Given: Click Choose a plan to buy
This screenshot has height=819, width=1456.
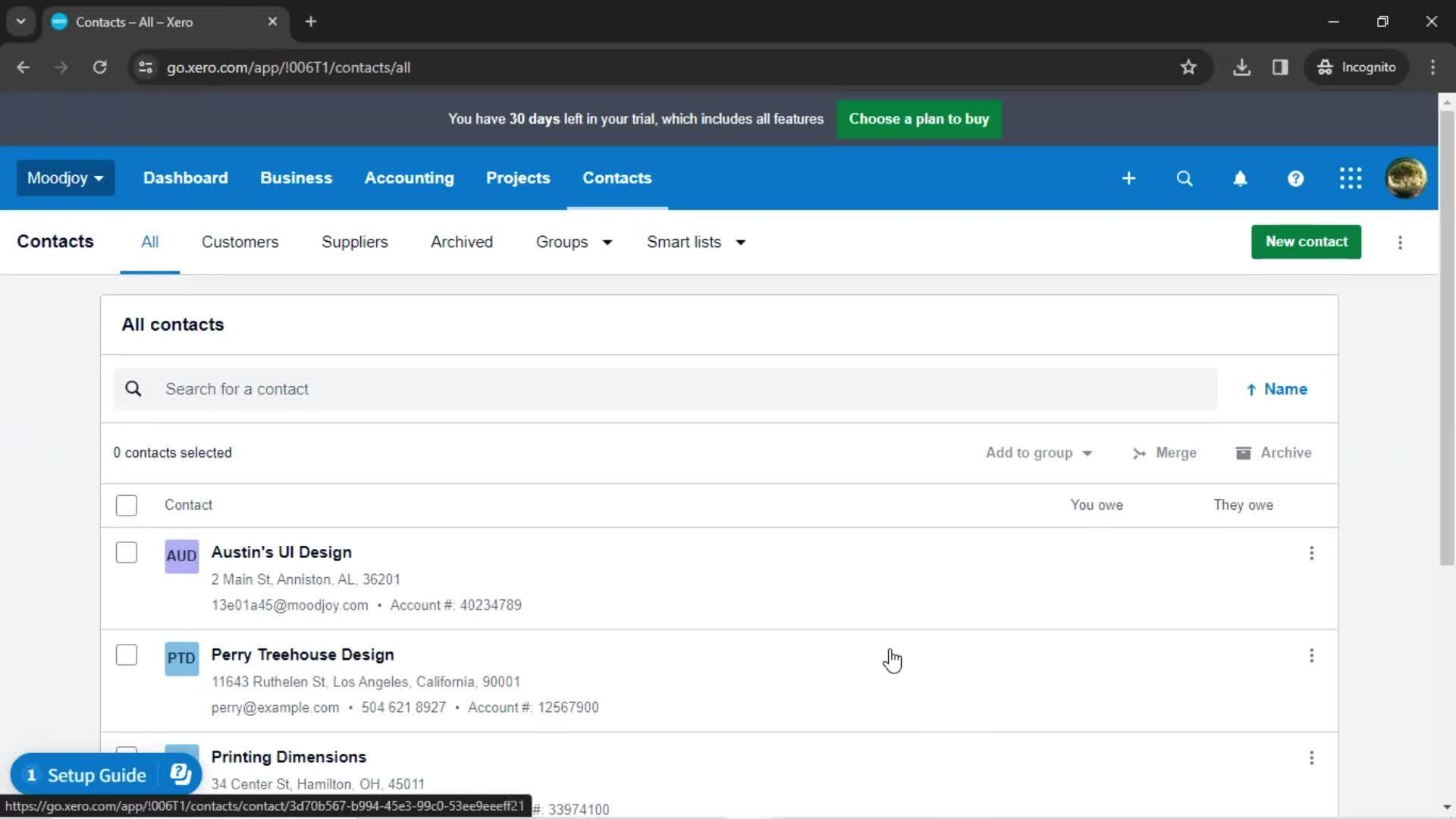Looking at the screenshot, I should tap(918, 119).
